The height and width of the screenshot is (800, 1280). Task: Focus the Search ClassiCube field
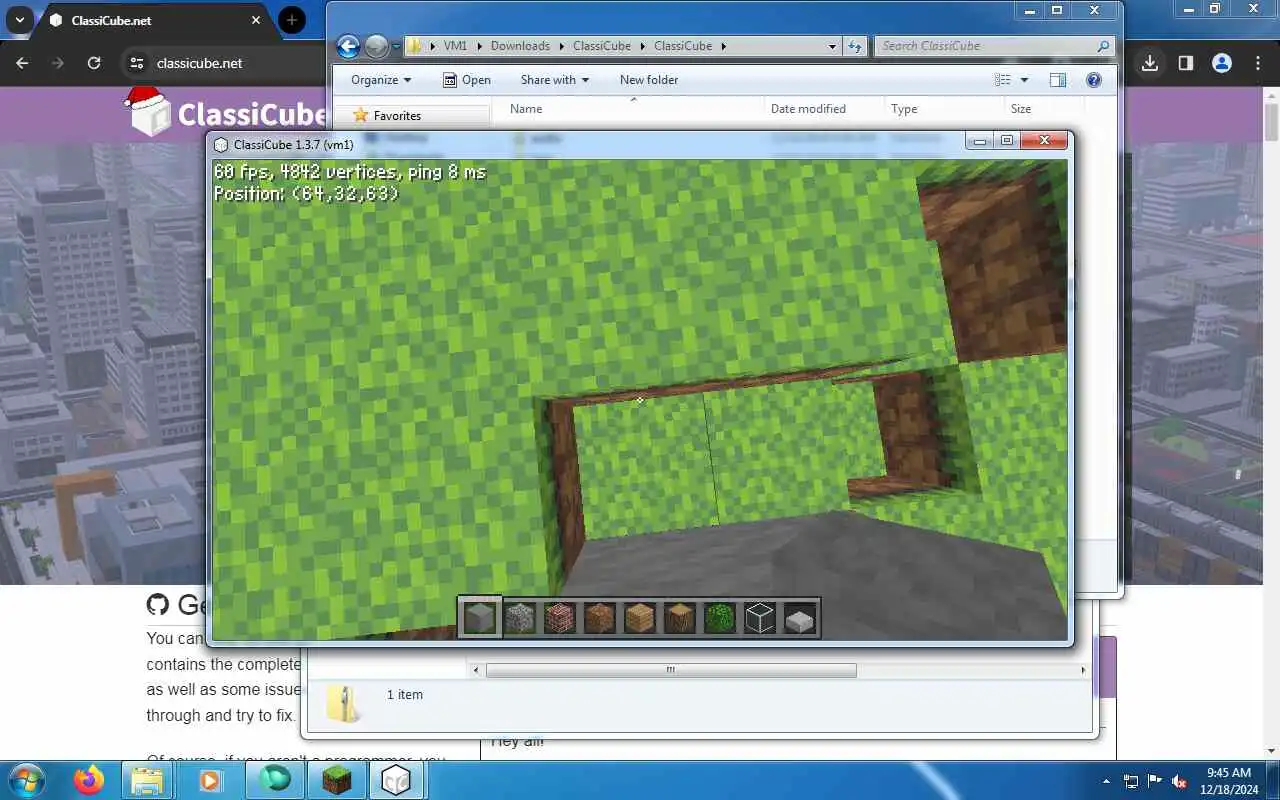(994, 46)
